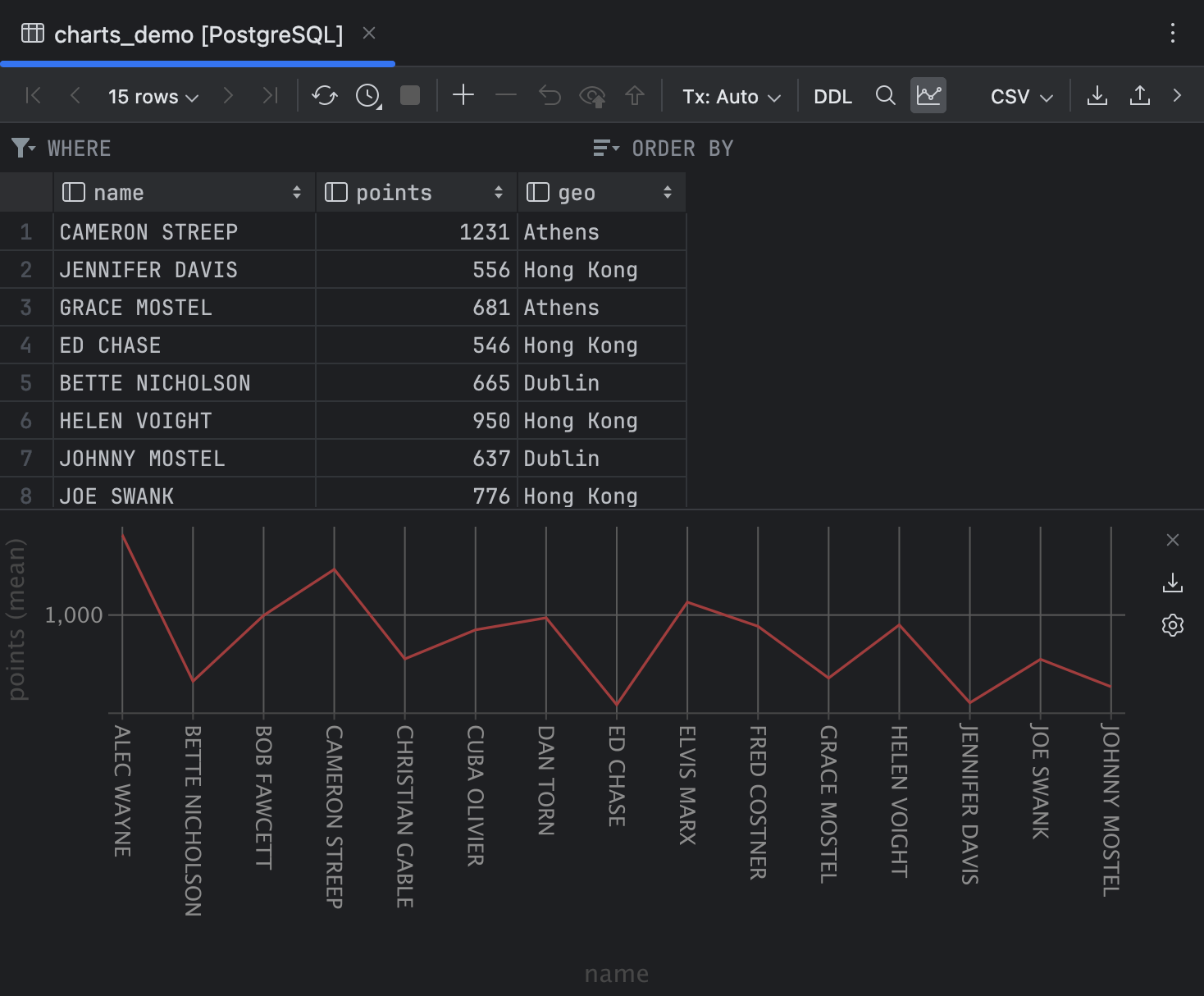Screen dimensions: 1204x996
Task: Revert unsubmitted changes with the undo icon
Action: 550,96
